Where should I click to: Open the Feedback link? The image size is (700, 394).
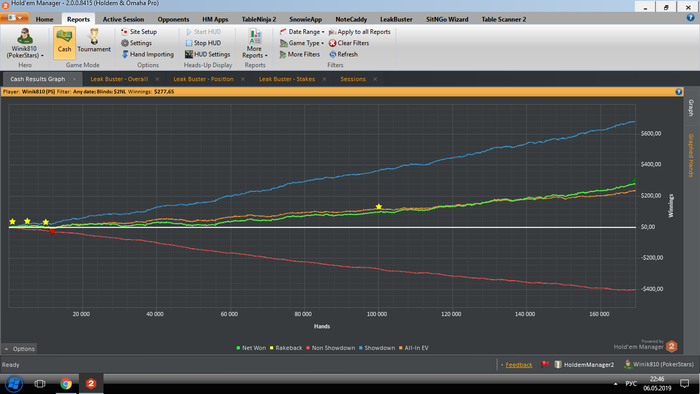pos(519,365)
